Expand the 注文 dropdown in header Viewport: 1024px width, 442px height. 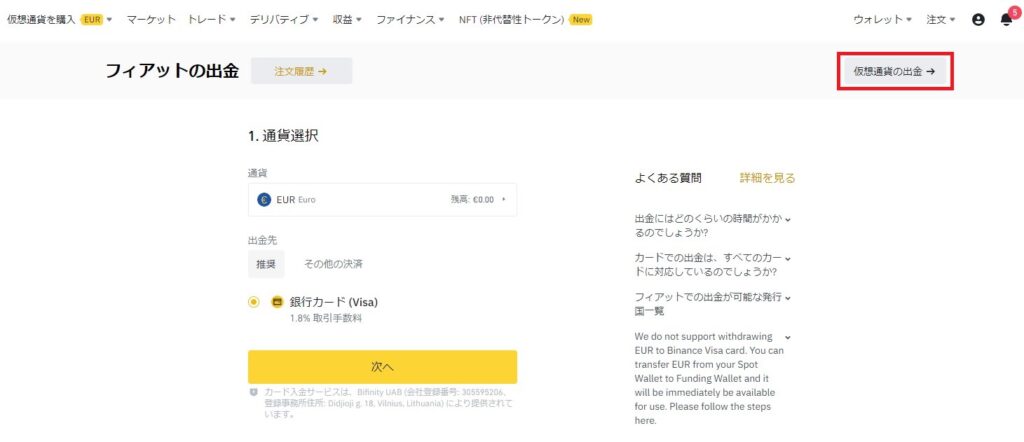[x=940, y=20]
